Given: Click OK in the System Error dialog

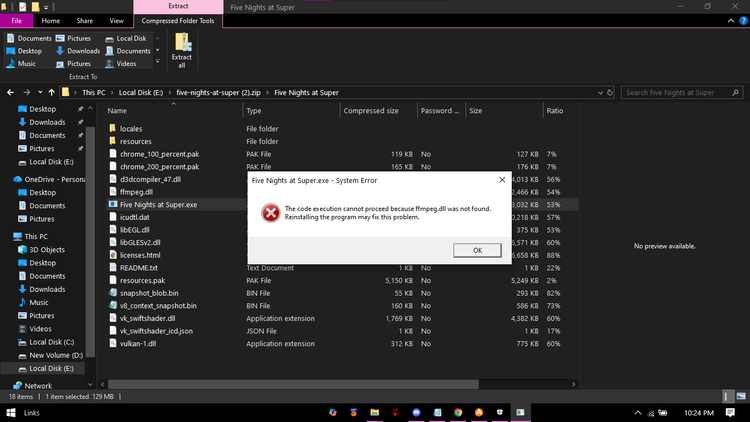Looking at the screenshot, I should coord(477,250).
